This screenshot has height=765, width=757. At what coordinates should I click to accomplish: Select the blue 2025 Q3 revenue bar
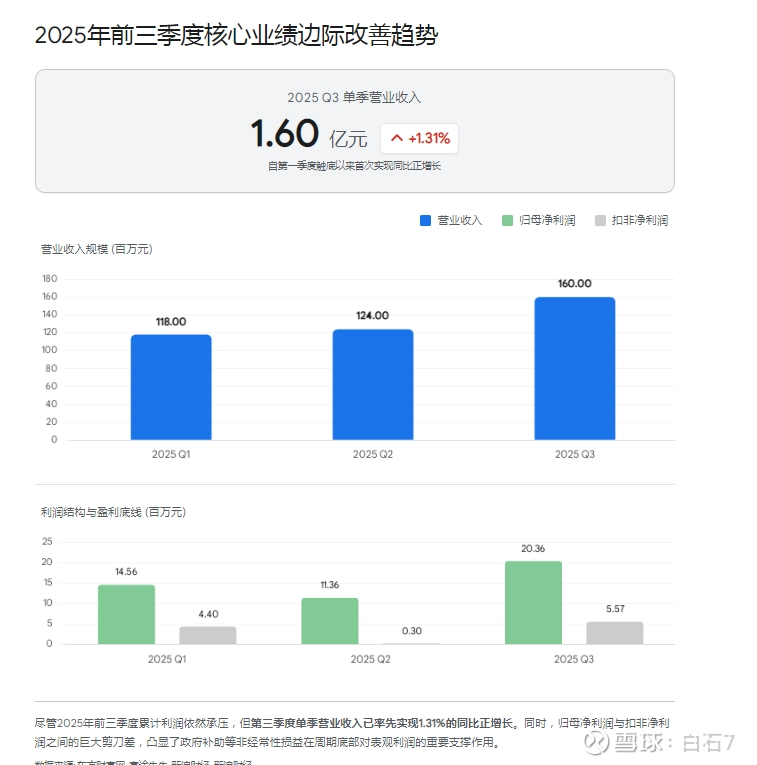(x=575, y=368)
